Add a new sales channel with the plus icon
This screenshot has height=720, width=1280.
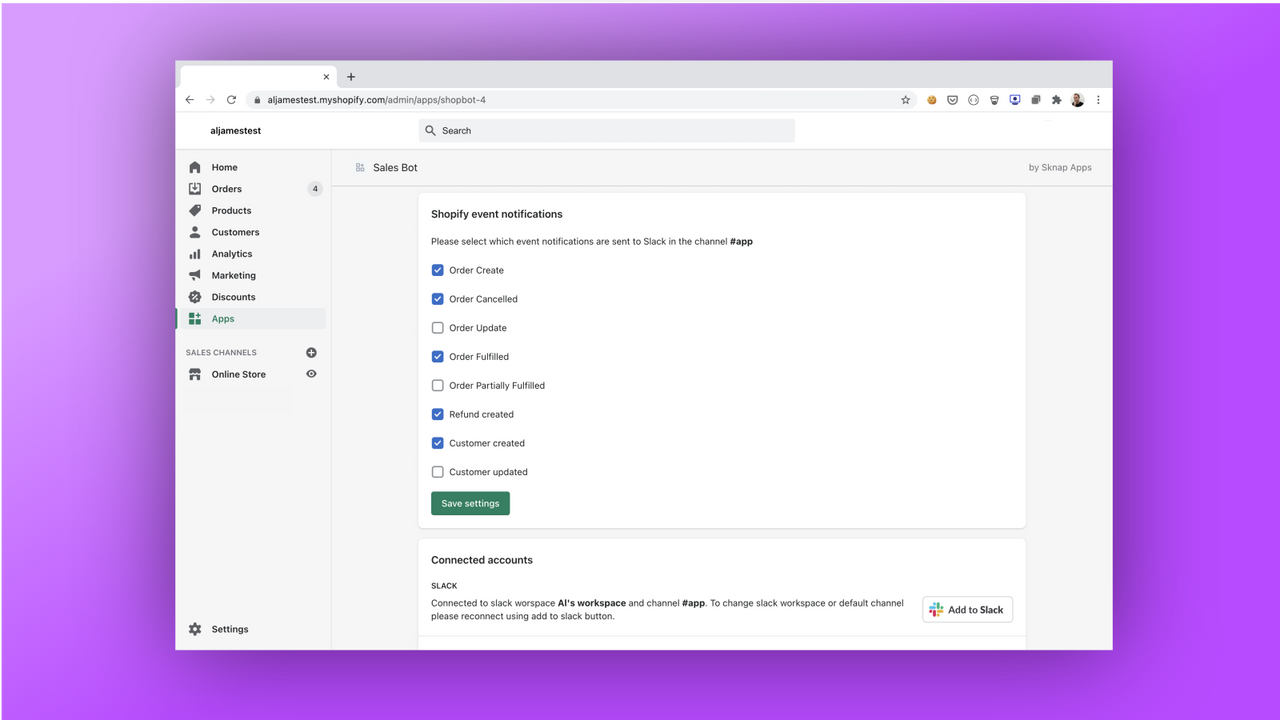[x=311, y=352]
